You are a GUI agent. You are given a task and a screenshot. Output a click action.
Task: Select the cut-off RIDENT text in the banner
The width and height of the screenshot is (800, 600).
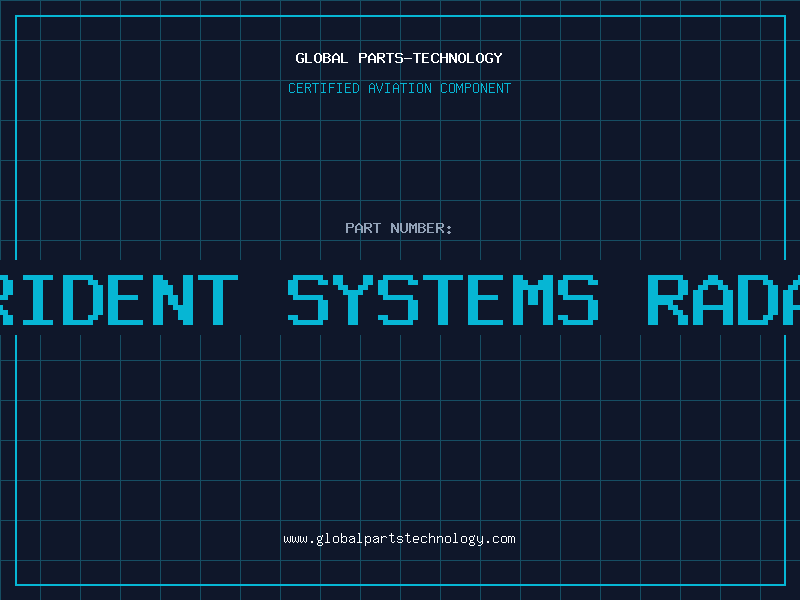click(117, 299)
